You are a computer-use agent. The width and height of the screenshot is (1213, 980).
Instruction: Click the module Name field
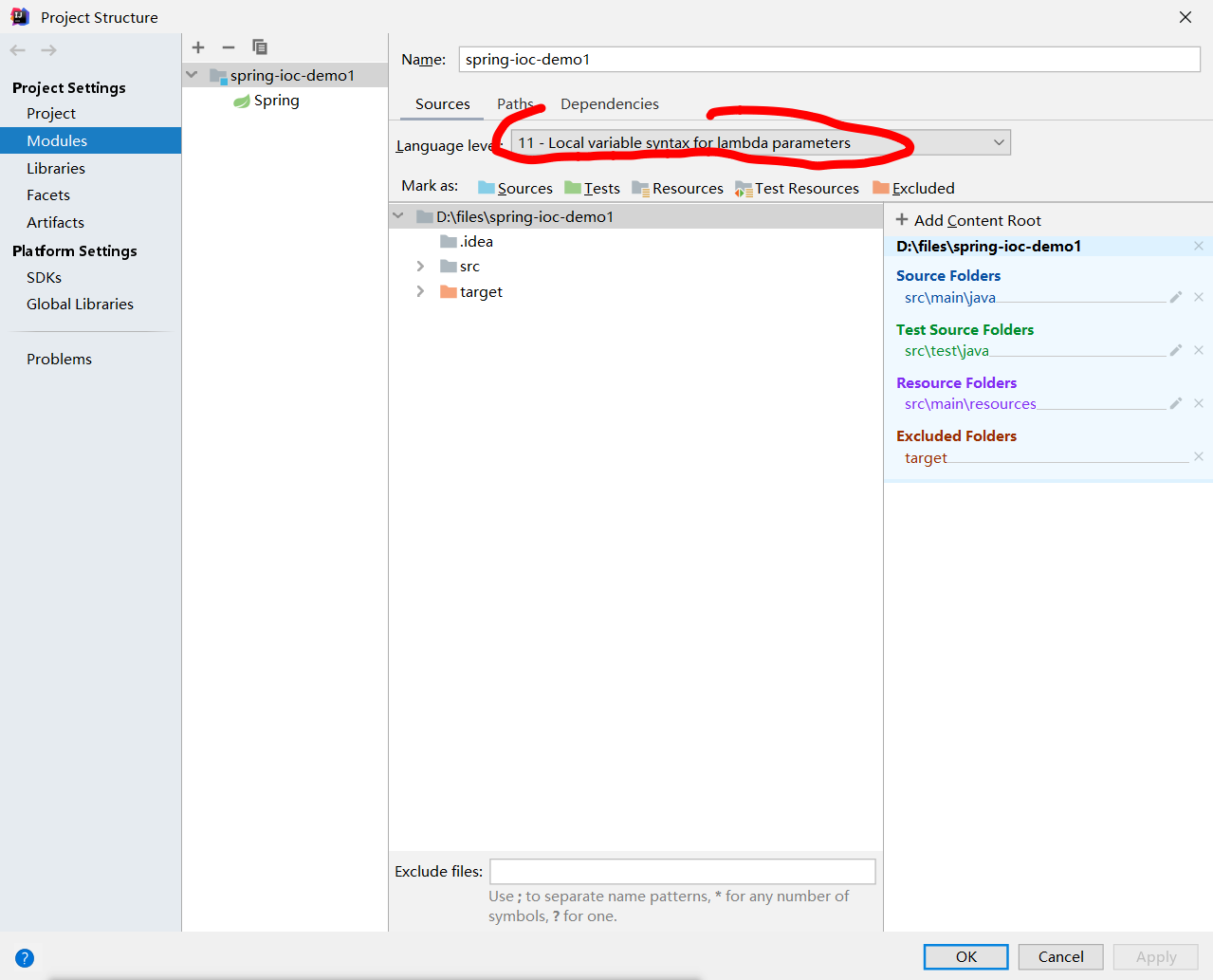click(829, 59)
